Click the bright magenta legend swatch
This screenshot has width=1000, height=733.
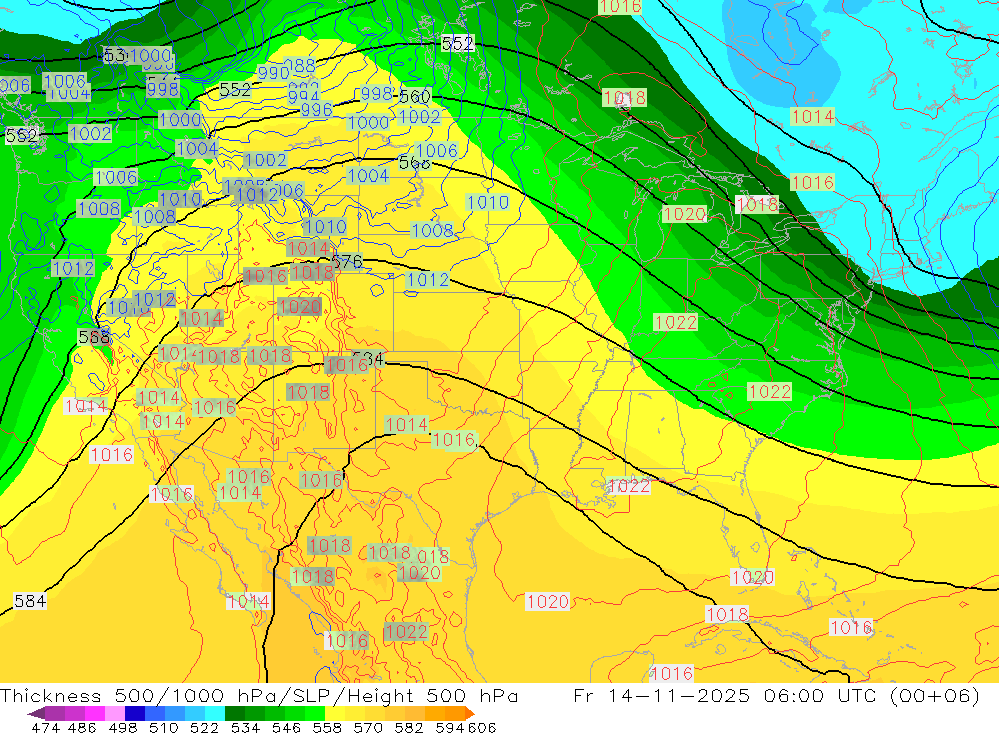coord(94,713)
